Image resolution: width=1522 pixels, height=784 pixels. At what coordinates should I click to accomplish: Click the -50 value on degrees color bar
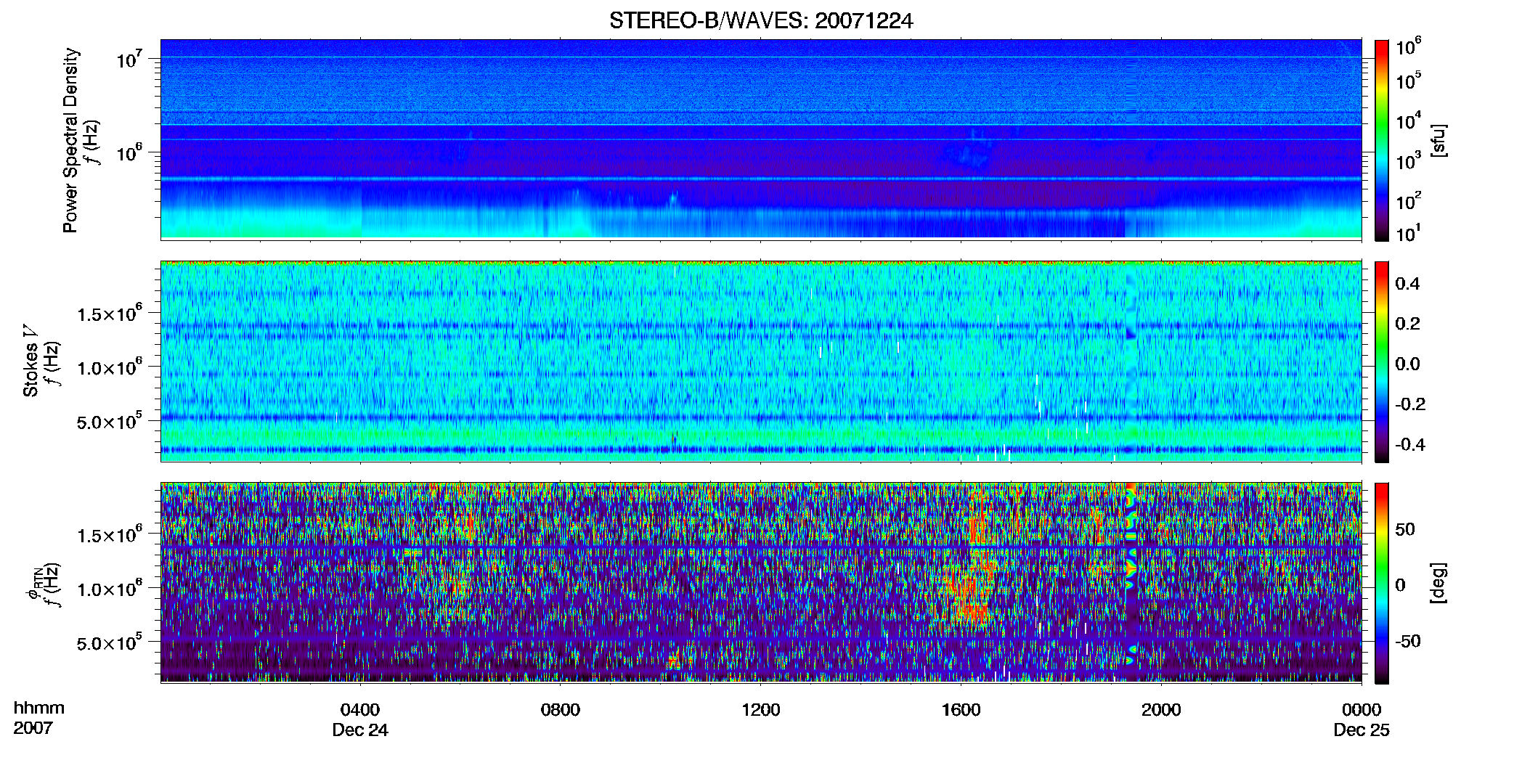1408,641
